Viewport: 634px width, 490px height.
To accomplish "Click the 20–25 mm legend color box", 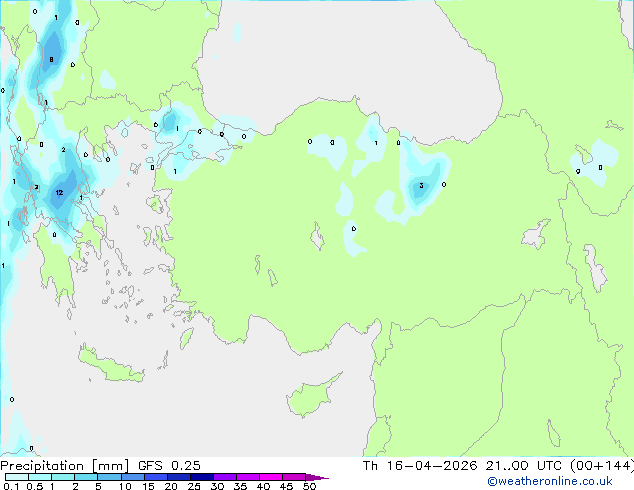I will (x=179, y=477).
